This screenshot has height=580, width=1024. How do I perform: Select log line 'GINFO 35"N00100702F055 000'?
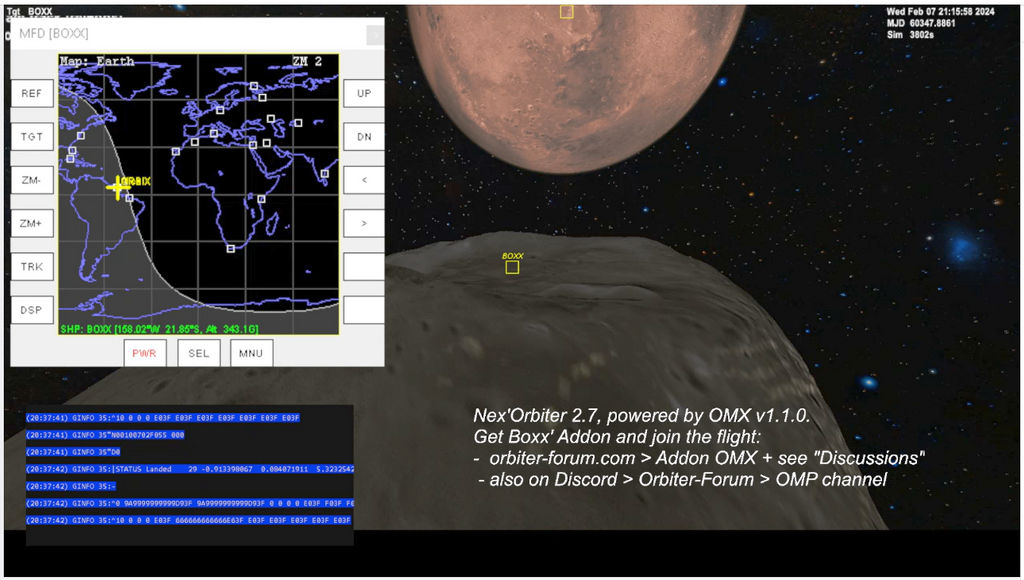pyautogui.click(x=106, y=435)
